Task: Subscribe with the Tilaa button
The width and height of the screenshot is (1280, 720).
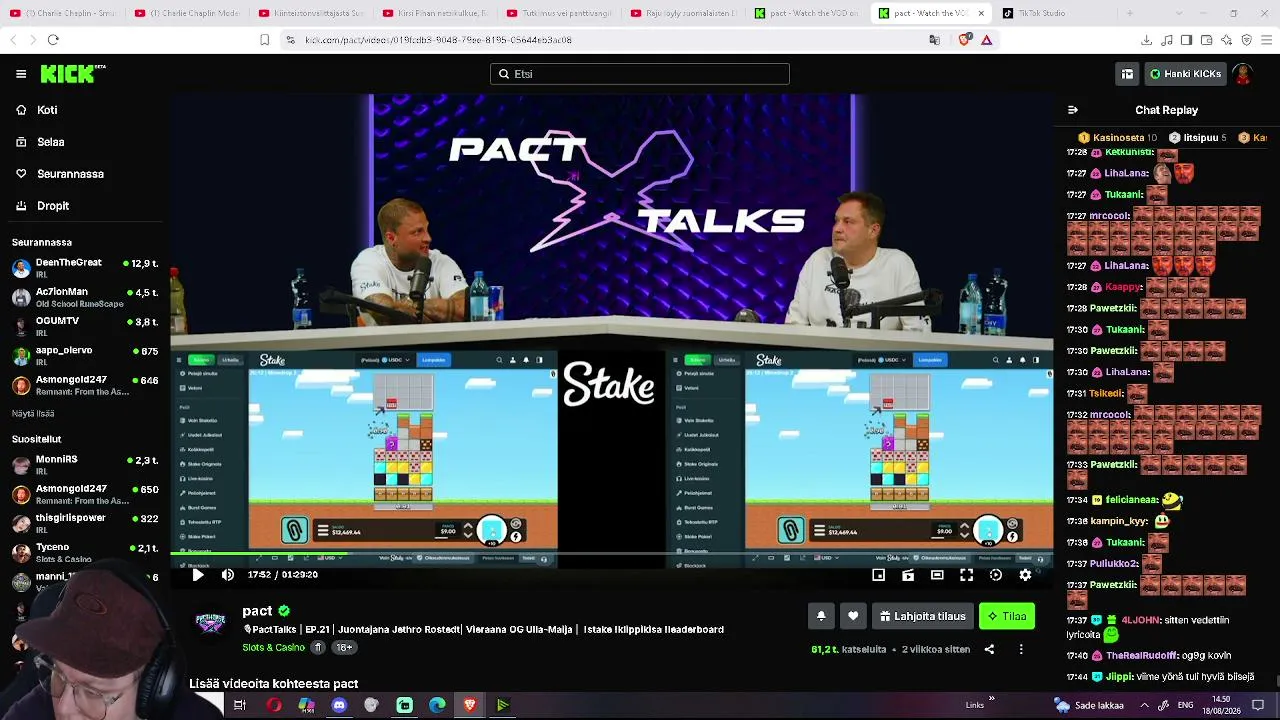Action: pos(1007,616)
